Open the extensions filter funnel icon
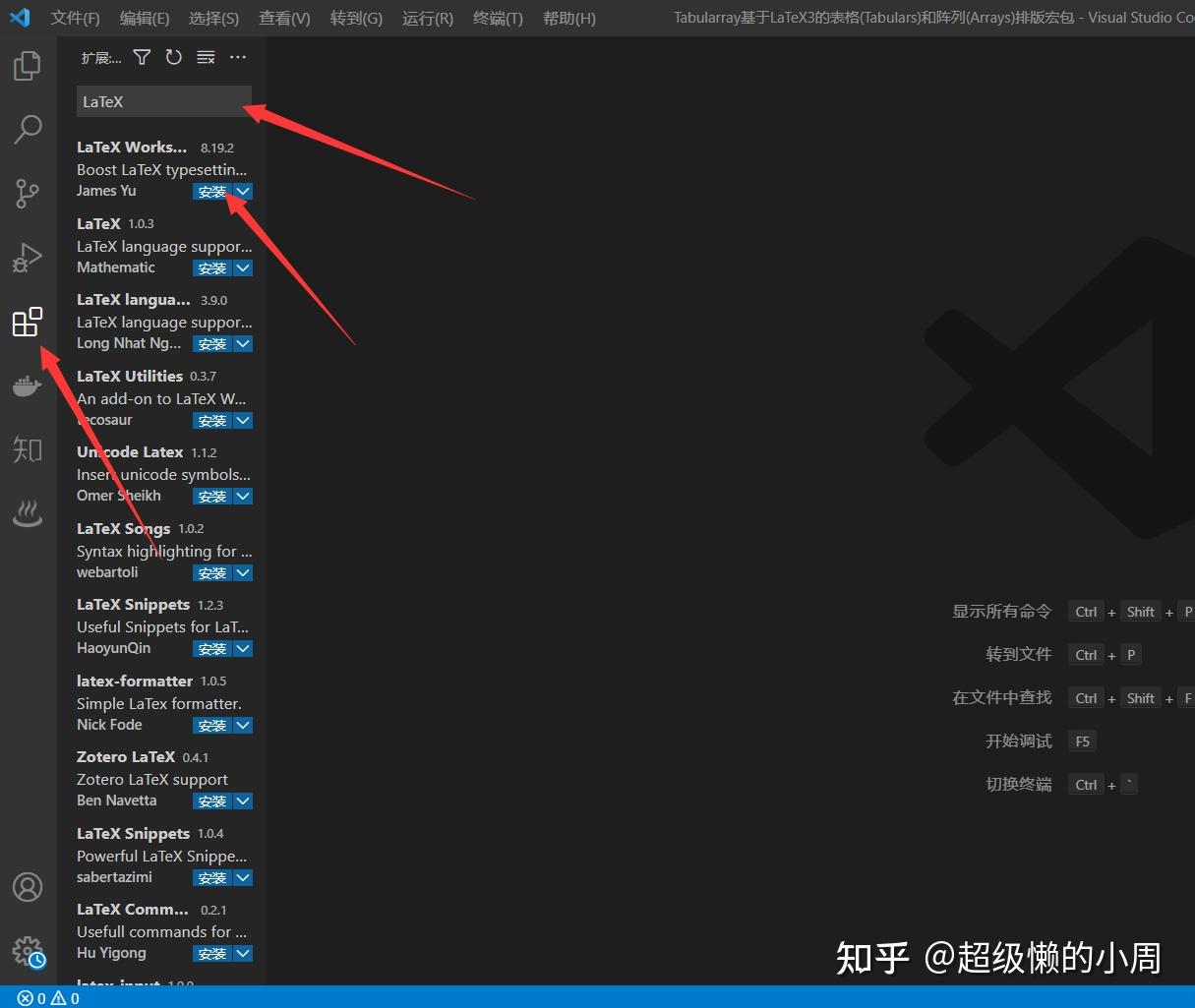This screenshot has width=1195, height=1008. (142, 57)
